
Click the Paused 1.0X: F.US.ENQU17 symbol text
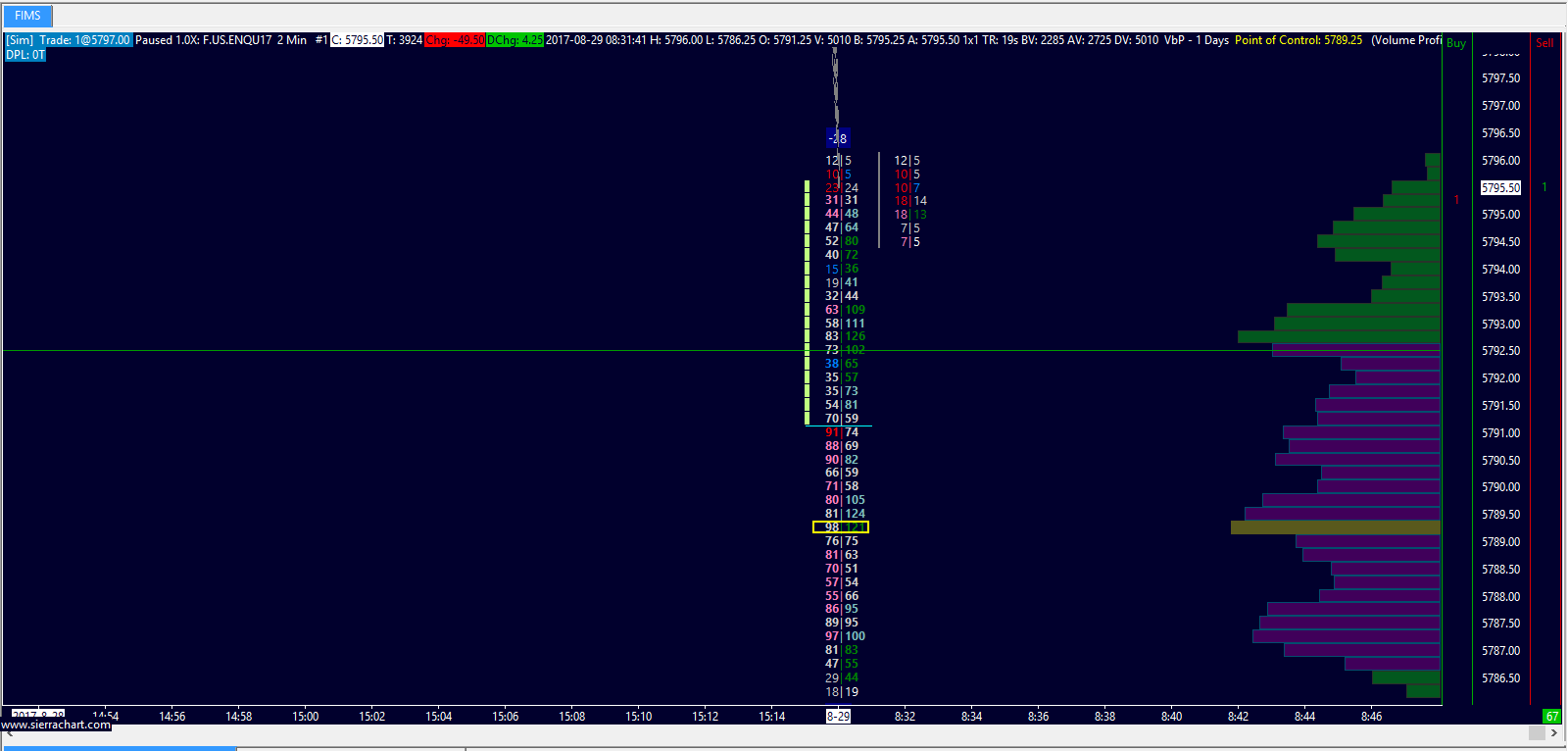click(204, 40)
